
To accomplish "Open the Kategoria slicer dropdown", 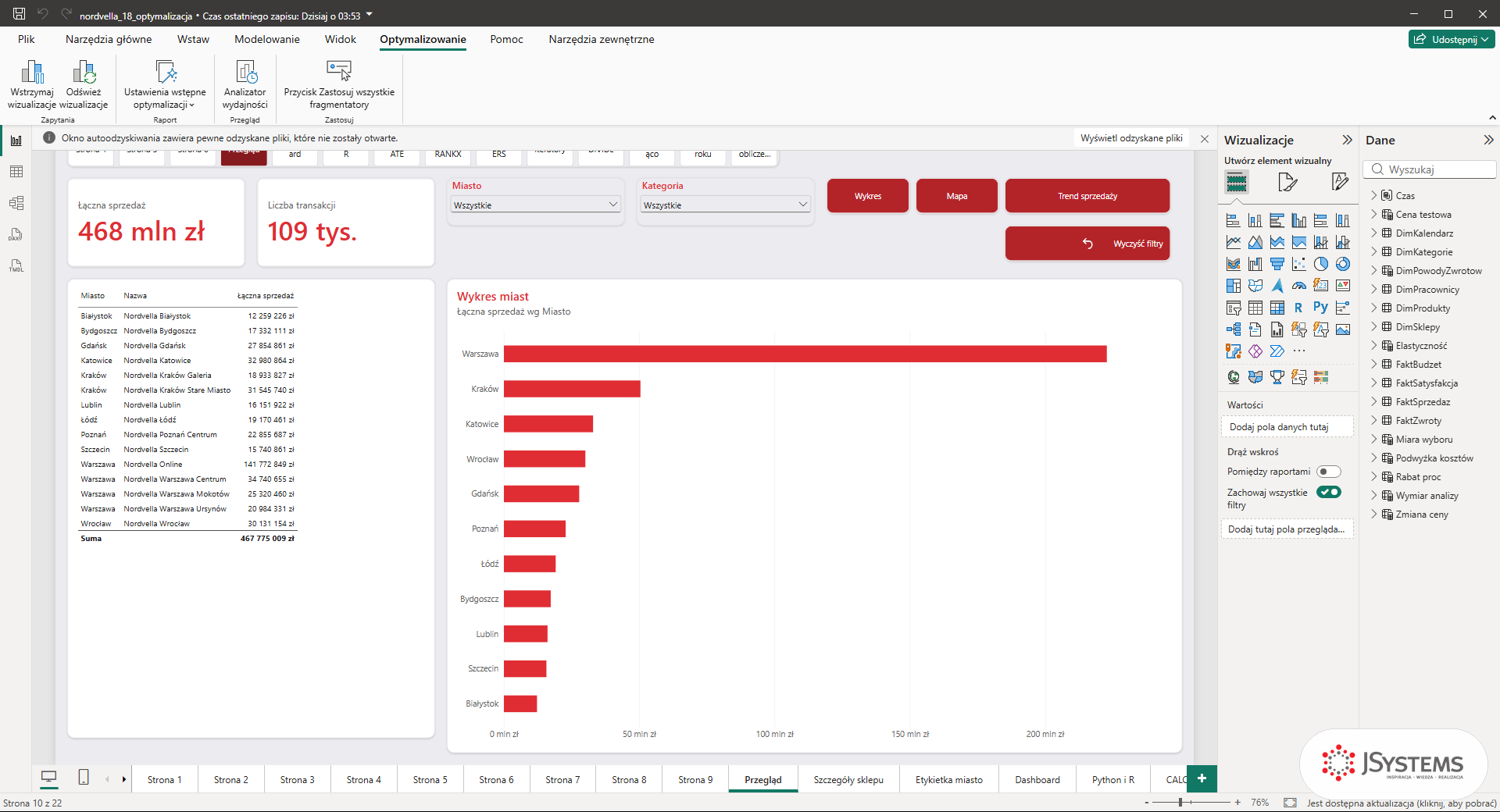I will coord(725,205).
